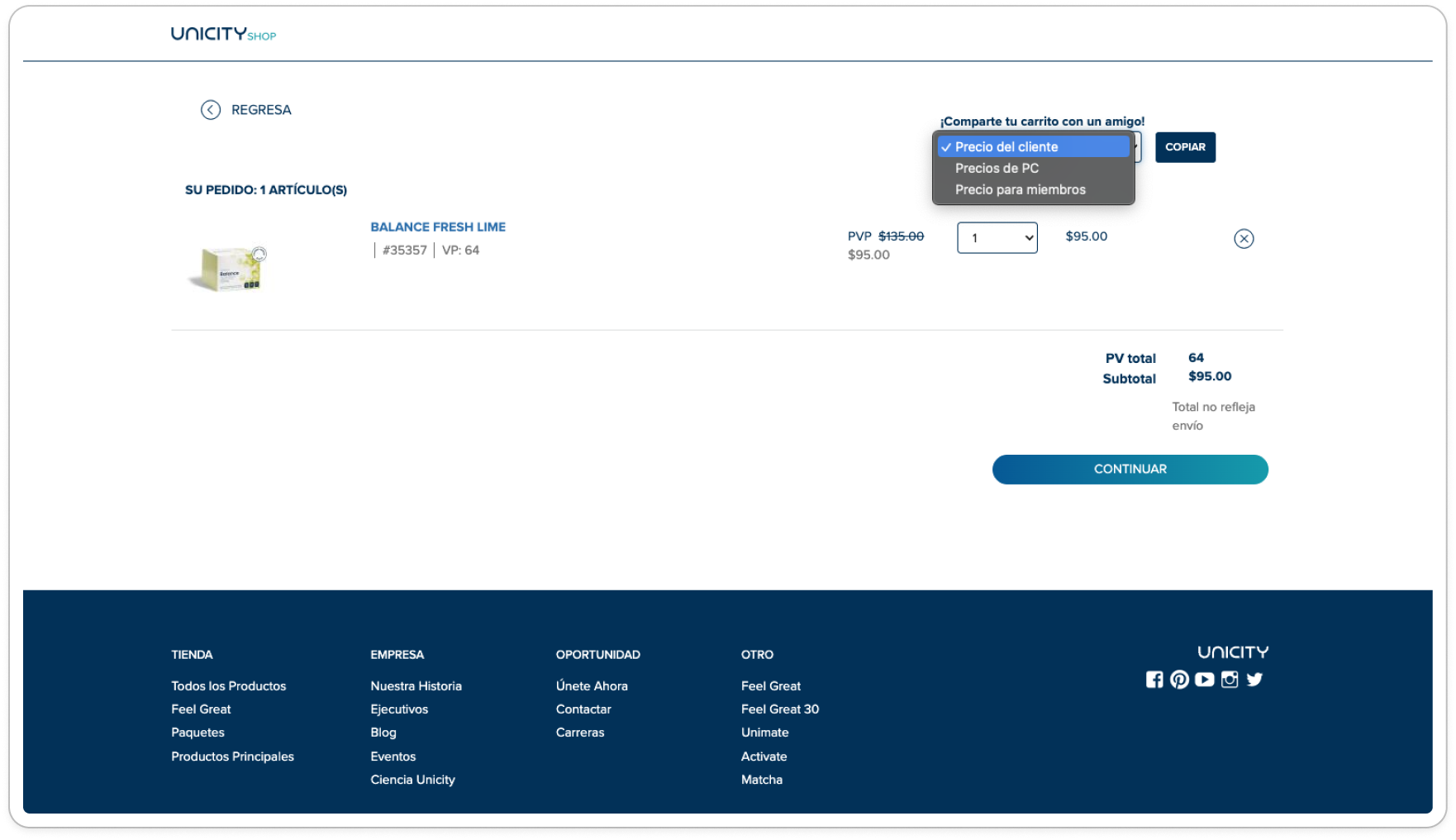Screen dimensions: 1456x840
Task: Open the quantity dropdown for the item
Action: point(997,238)
